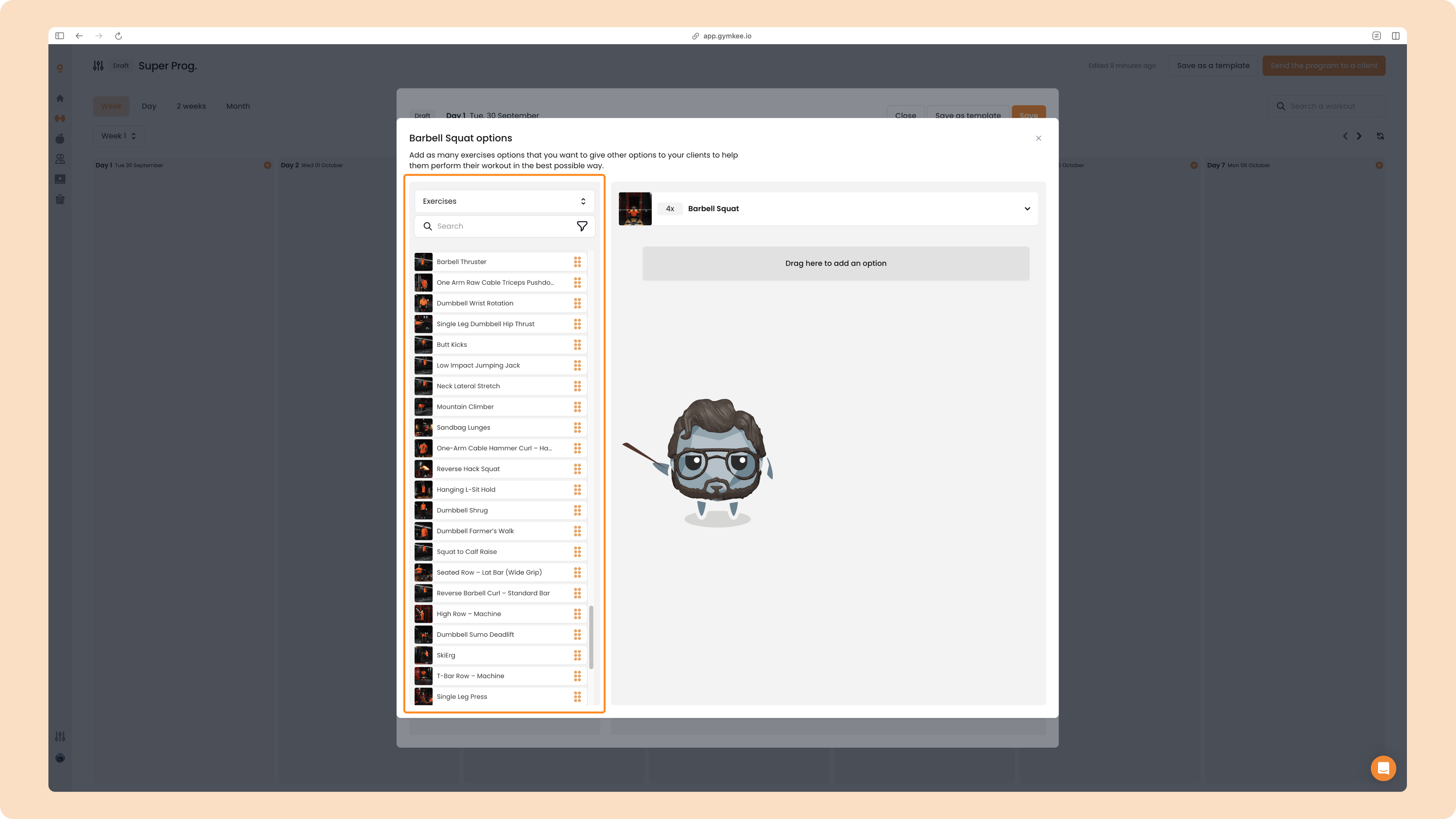1456x819 pixels.
Task: Open the Exercises type dropdown
Action: (x=504, y=201)
